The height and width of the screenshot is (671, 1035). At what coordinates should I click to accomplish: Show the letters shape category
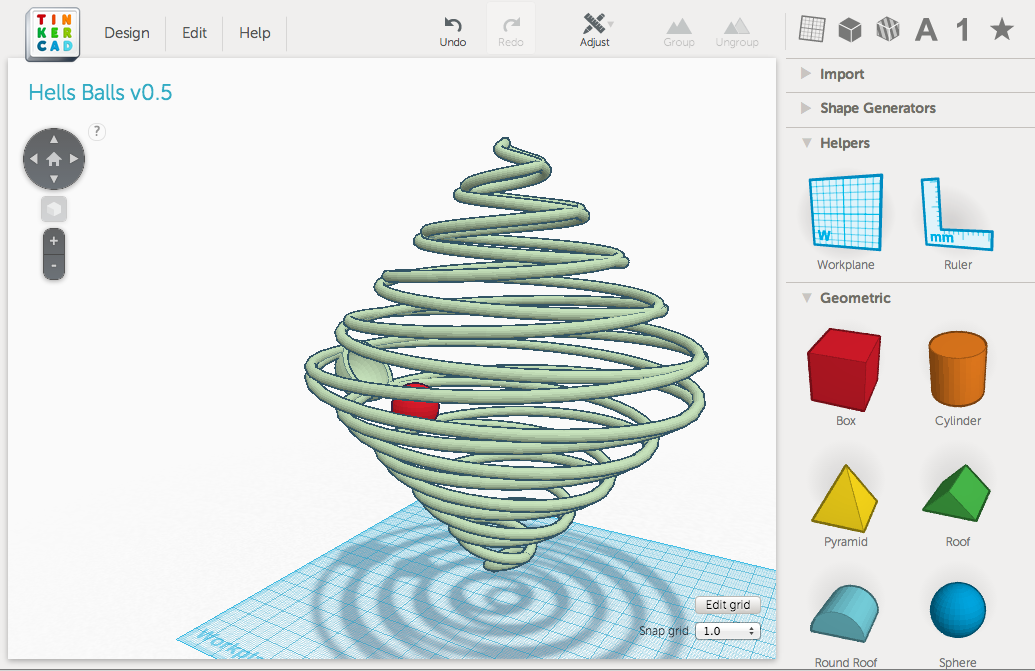click(x=926, y=30)
